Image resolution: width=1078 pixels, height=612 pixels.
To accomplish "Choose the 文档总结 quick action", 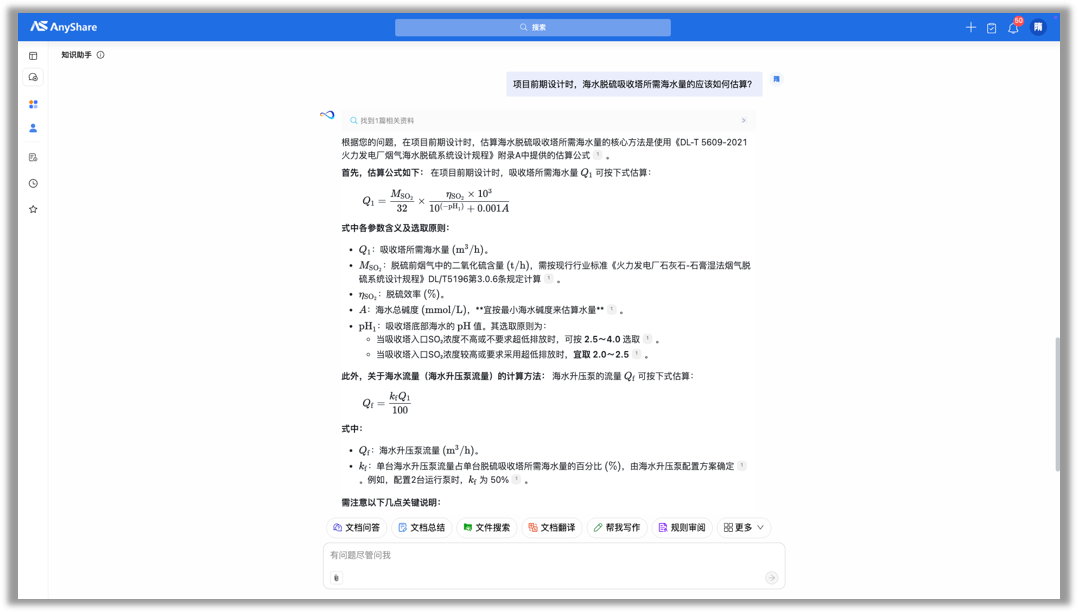I will (x=421, y=527).
